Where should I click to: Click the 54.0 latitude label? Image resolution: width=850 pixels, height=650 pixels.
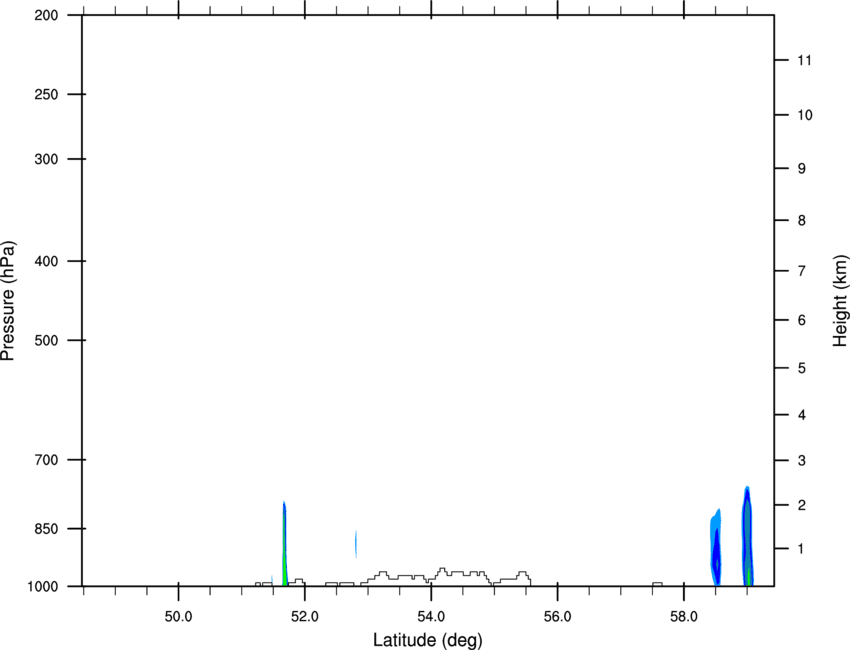[x=431, y=617]
